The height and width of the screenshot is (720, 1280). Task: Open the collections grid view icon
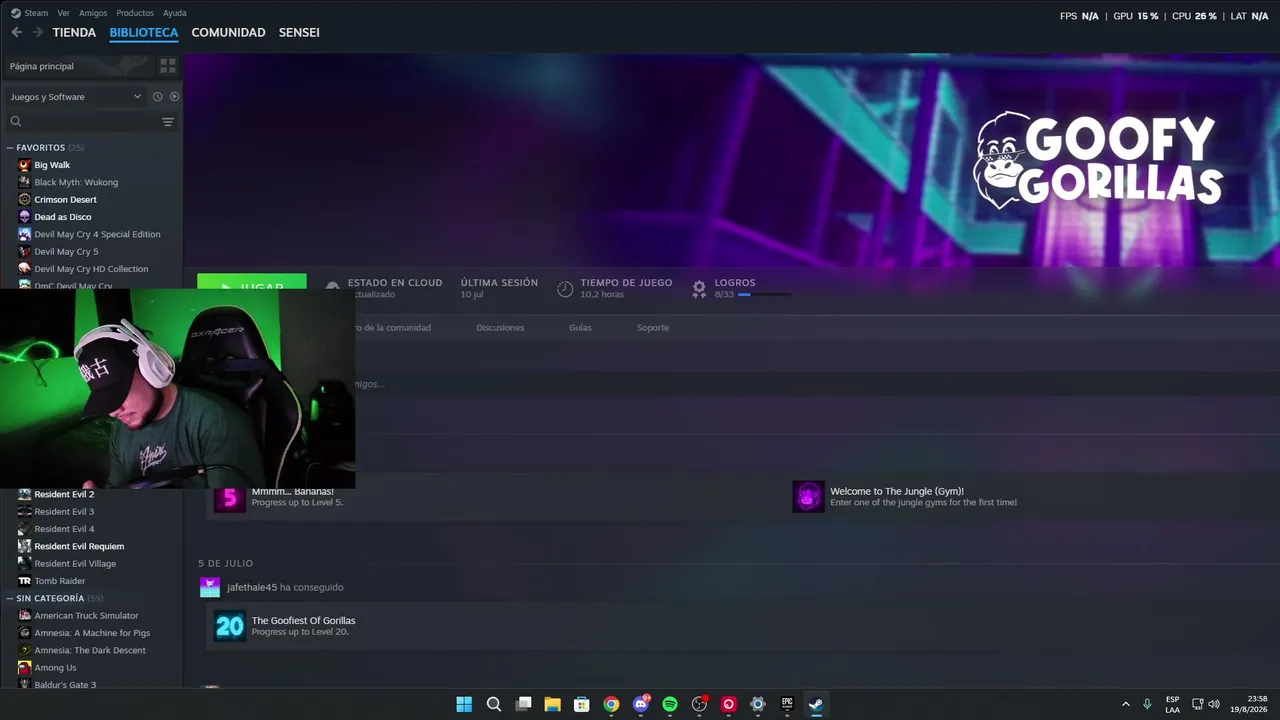[x=168, y=66]
